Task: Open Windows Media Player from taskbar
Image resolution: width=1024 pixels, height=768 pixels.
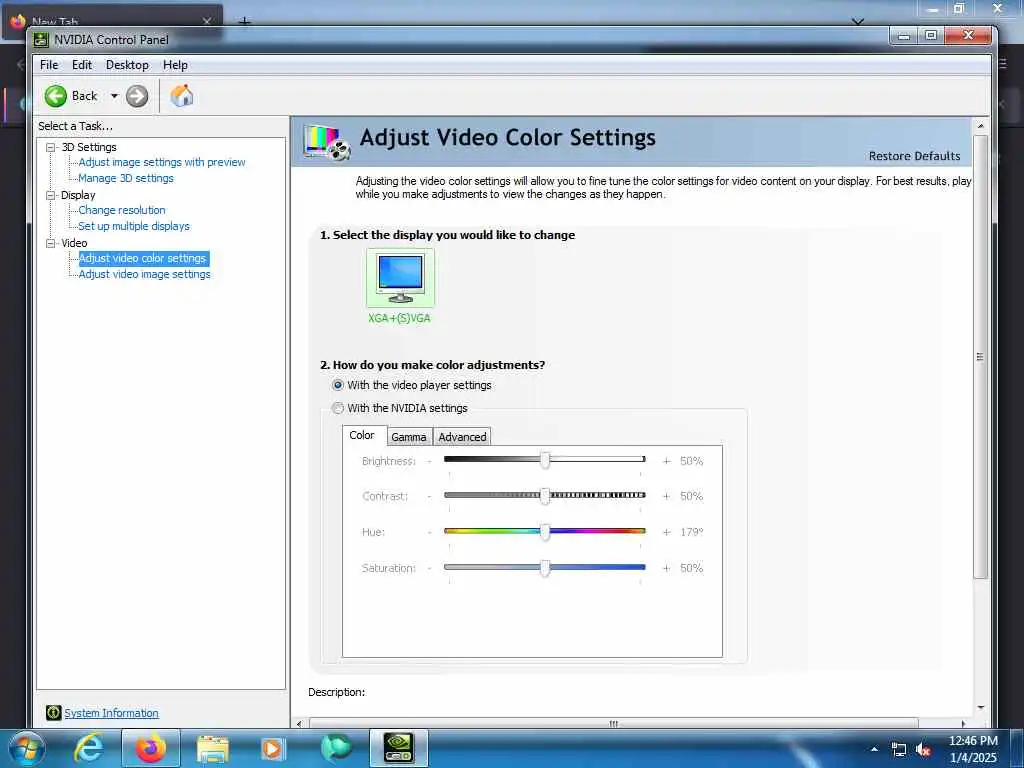Action: [x=272, y=749]
